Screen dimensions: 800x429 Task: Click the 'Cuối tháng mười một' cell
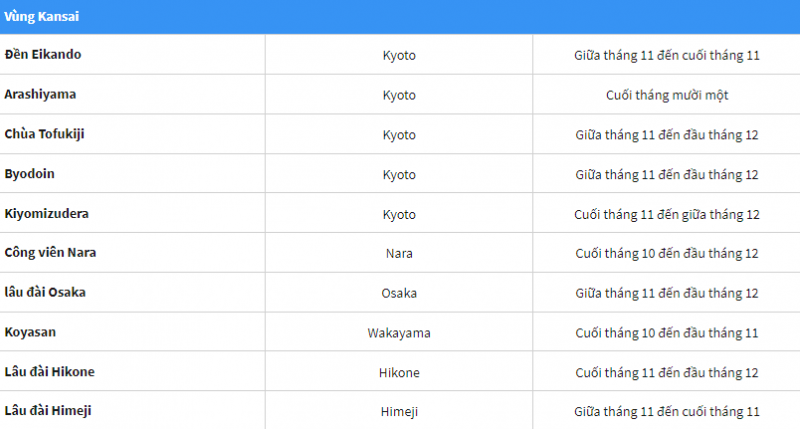(x=667, y=95)
